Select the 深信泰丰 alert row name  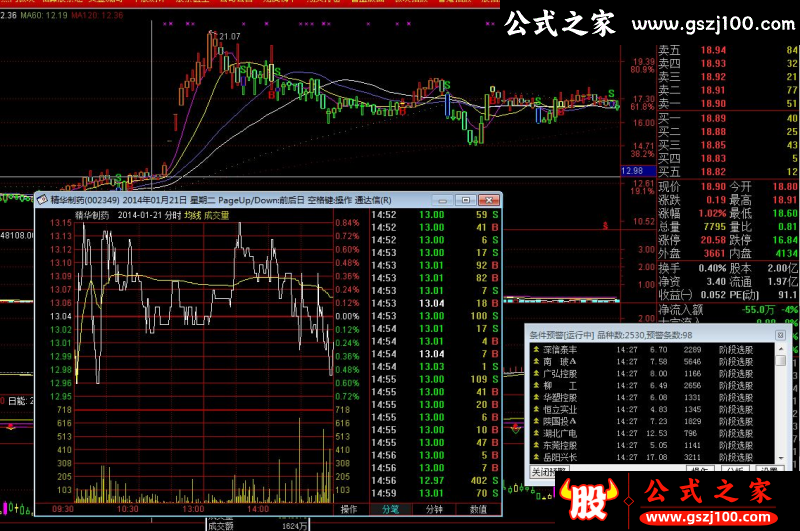[560, 350]
